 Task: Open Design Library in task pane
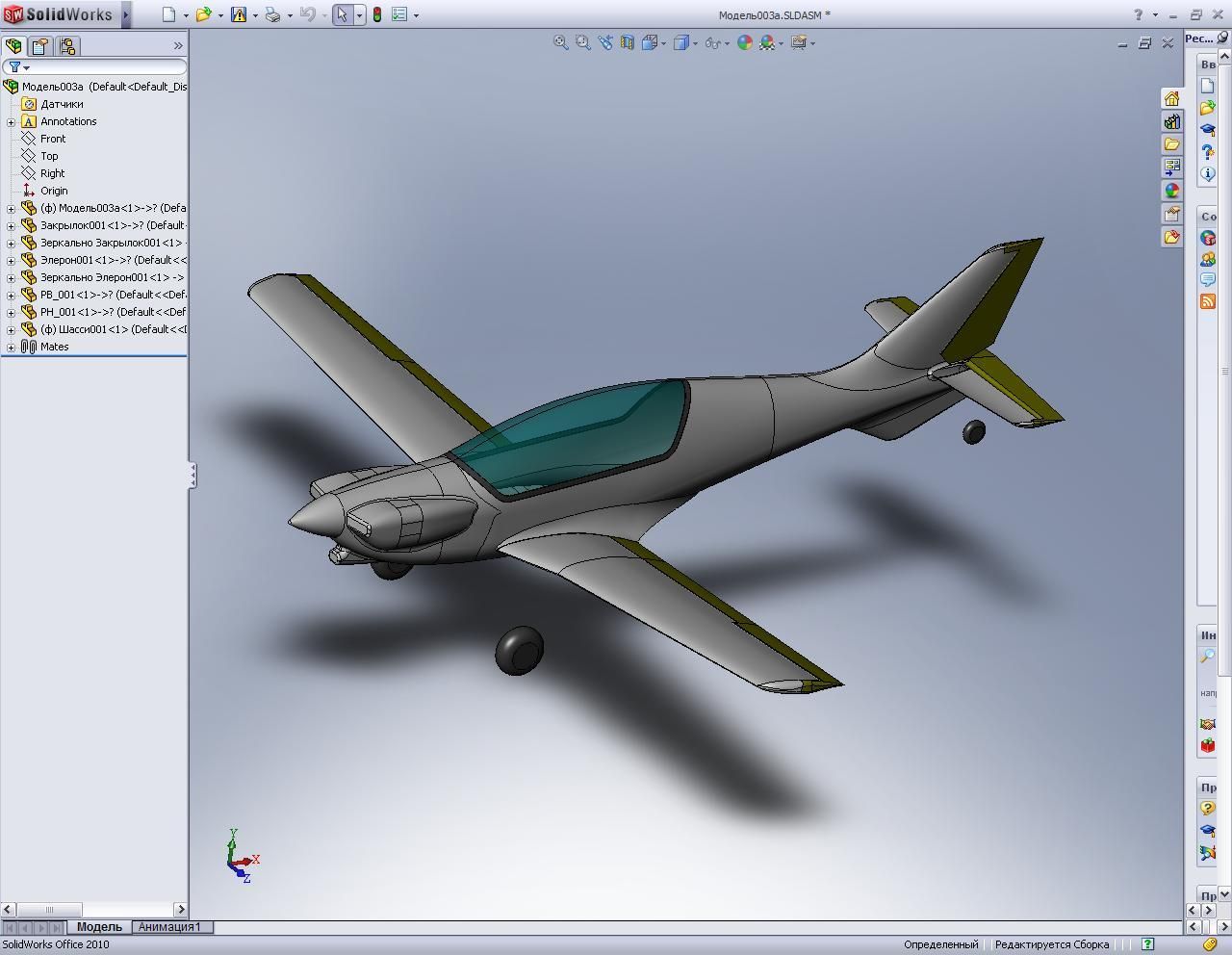pyautogui.click(x=1171, y=122)
